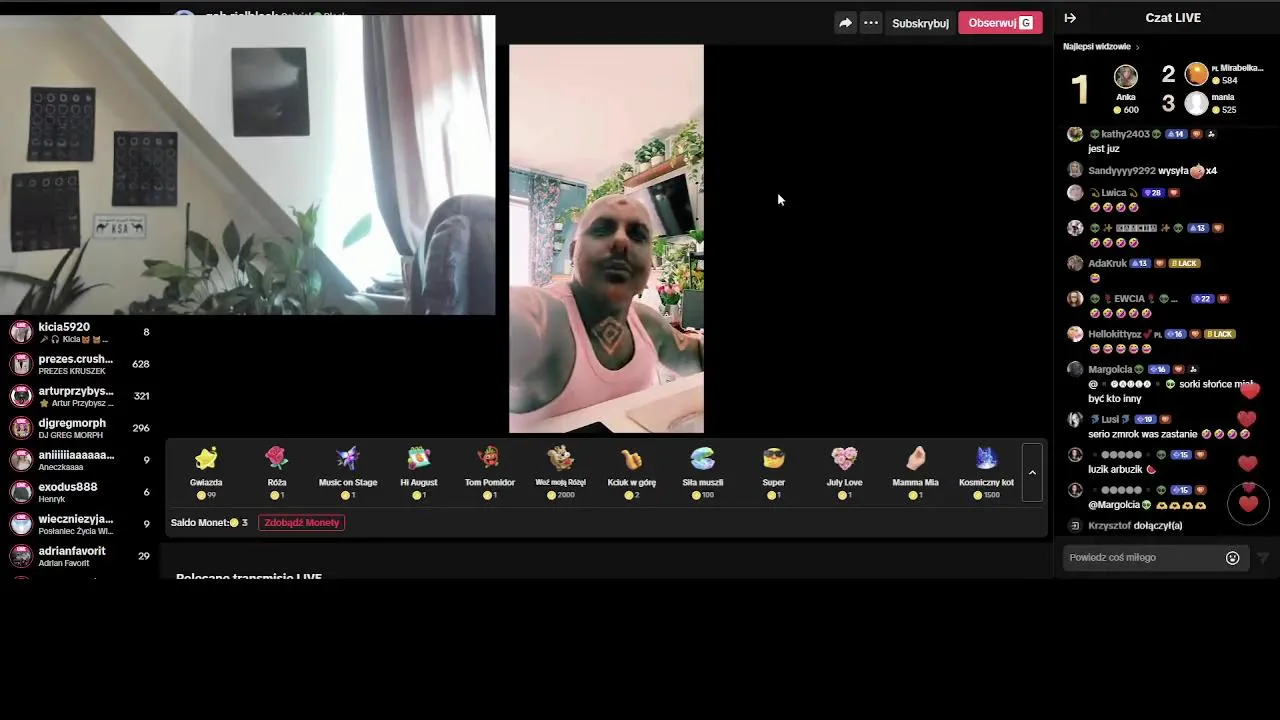Send the Kosmiczny kot gift
Viewport: 1280px width, 720px height.
pyautogui.click(x=986, y=472)
